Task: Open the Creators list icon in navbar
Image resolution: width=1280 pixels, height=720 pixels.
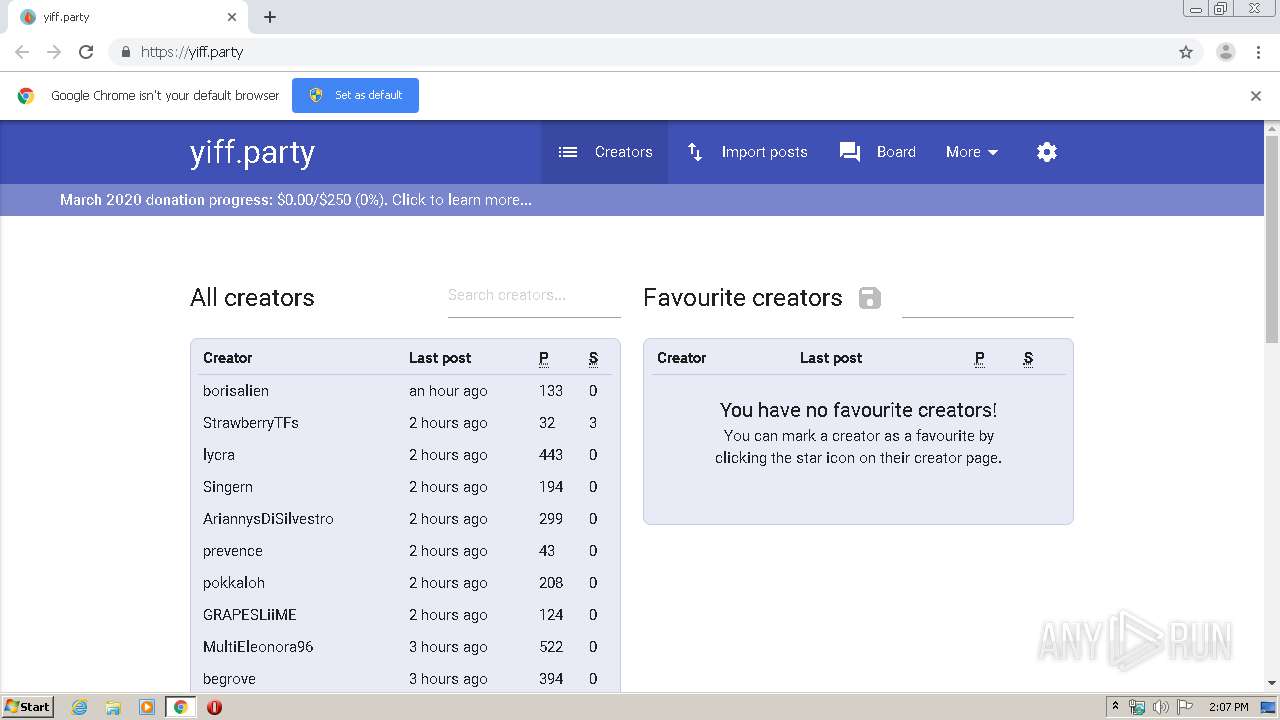Action: pyautogui.click(x=568, y=152)
